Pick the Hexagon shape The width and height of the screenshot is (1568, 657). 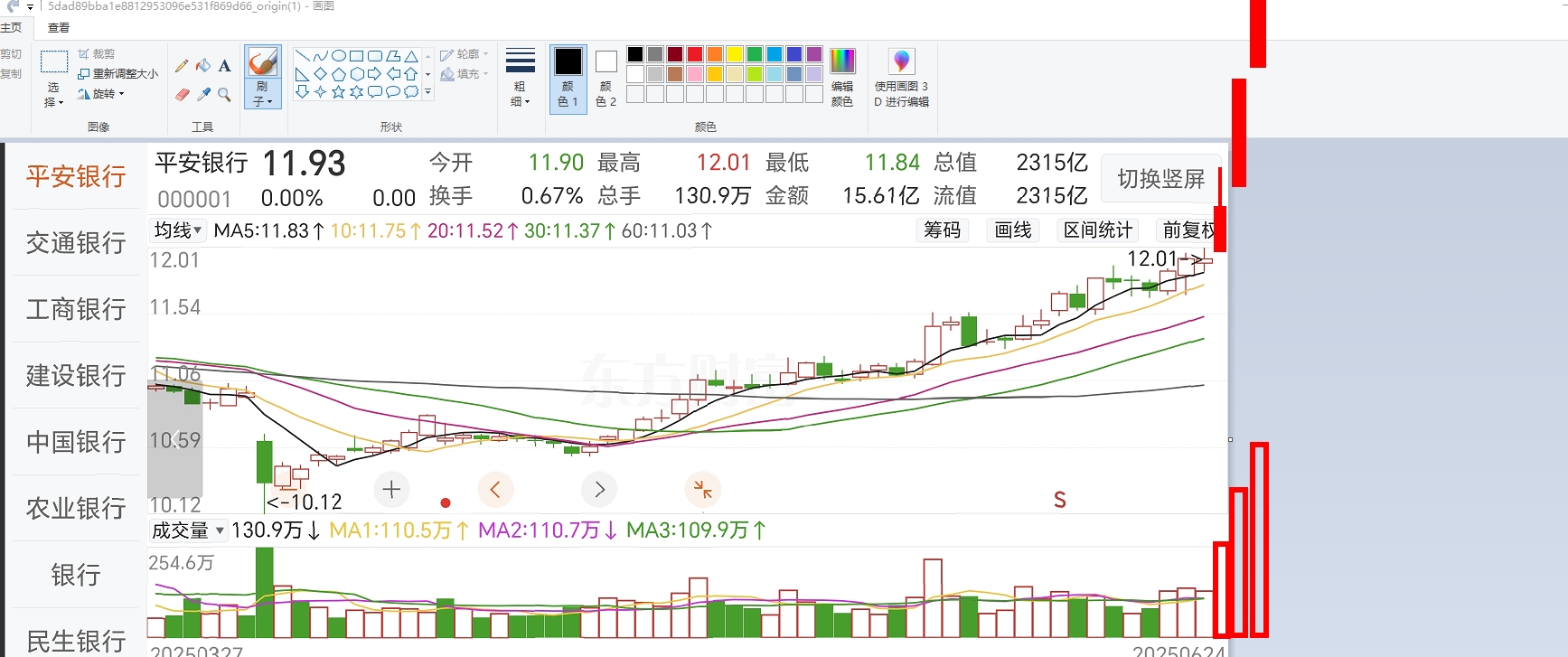click(x=357, y=74)
